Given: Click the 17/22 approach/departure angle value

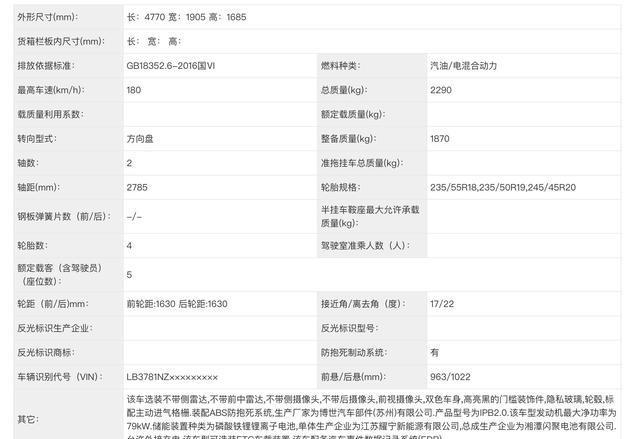Looking at the screenshot, I should click(x=443, y=304).
